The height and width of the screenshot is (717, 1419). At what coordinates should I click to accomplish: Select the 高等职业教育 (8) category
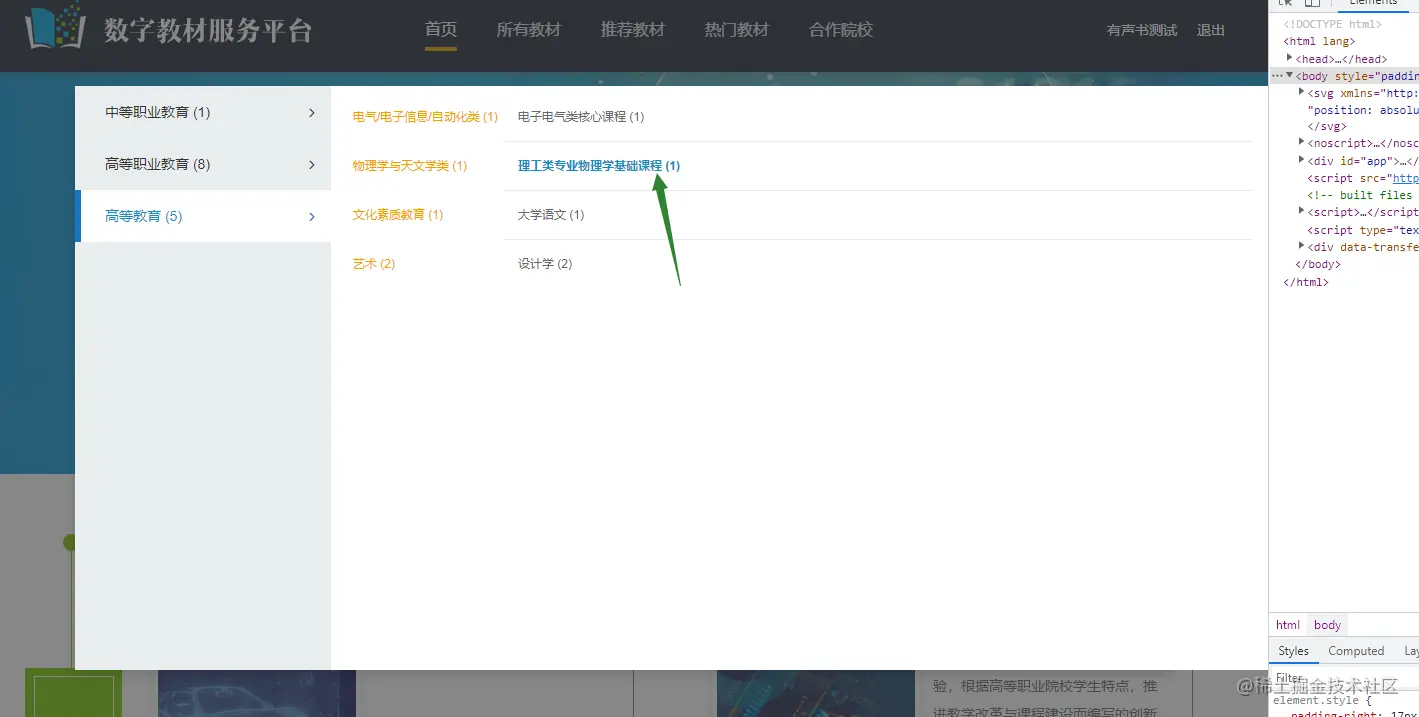click(x=205, y=164)
